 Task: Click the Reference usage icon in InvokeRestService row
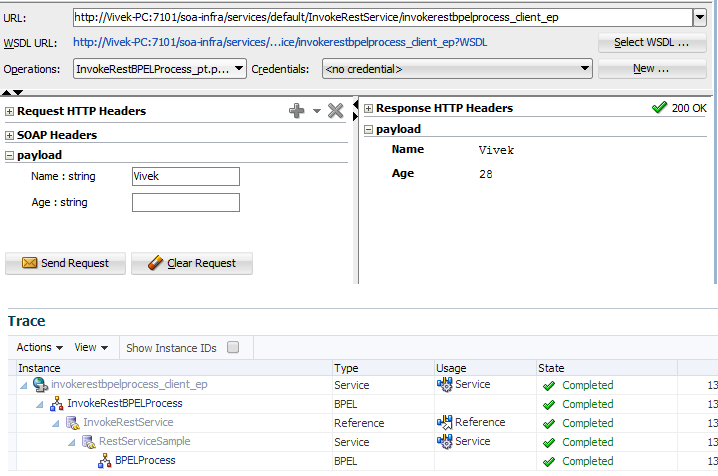pos(444,422)
